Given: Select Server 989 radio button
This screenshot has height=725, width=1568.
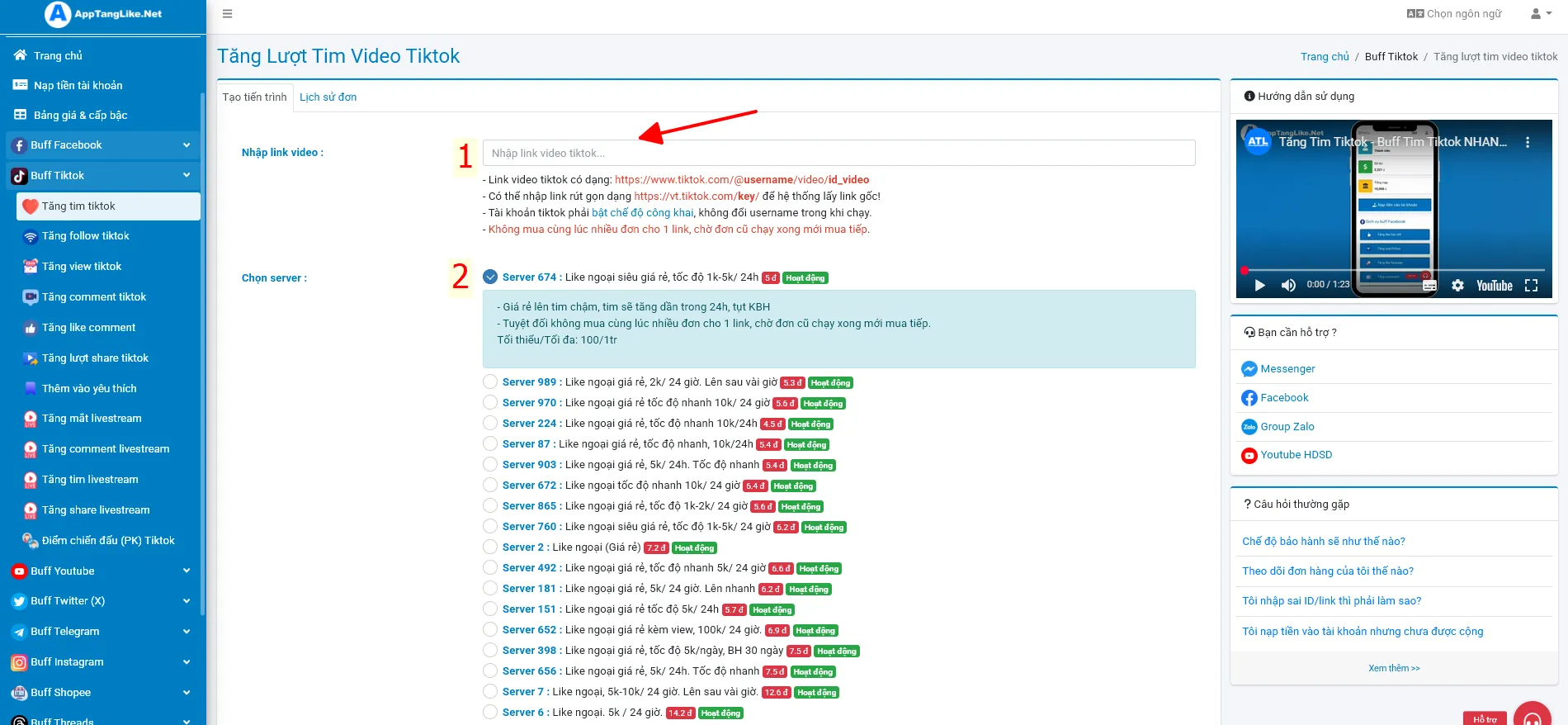Looking at the screenshot, I should click(x=490, y=382).
